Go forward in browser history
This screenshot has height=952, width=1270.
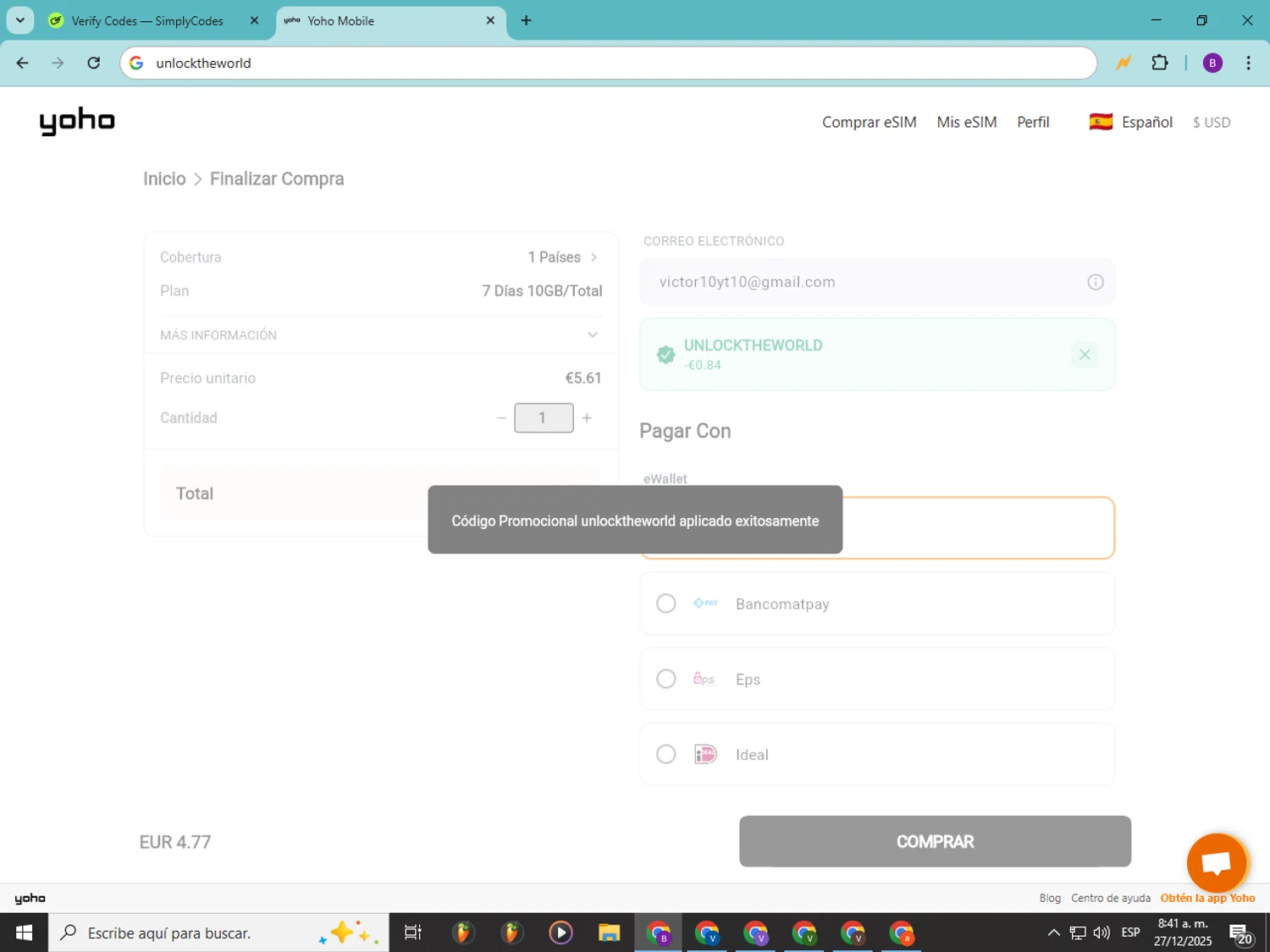pyautogui.click(x=58, y=63)
